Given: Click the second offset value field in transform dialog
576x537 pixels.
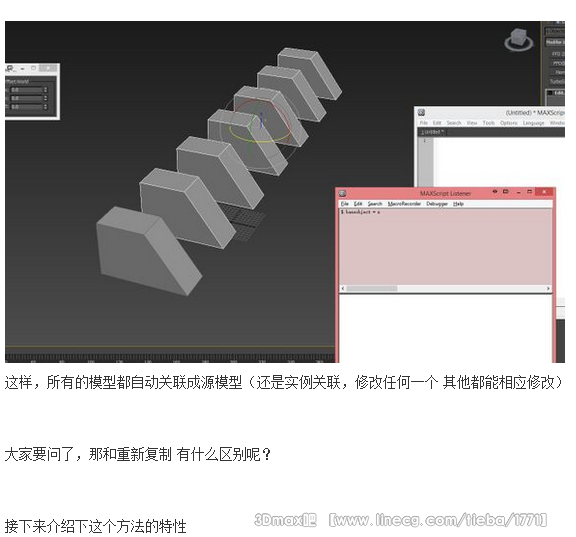Looking at the screenshot, I should [x=26, y=98].
